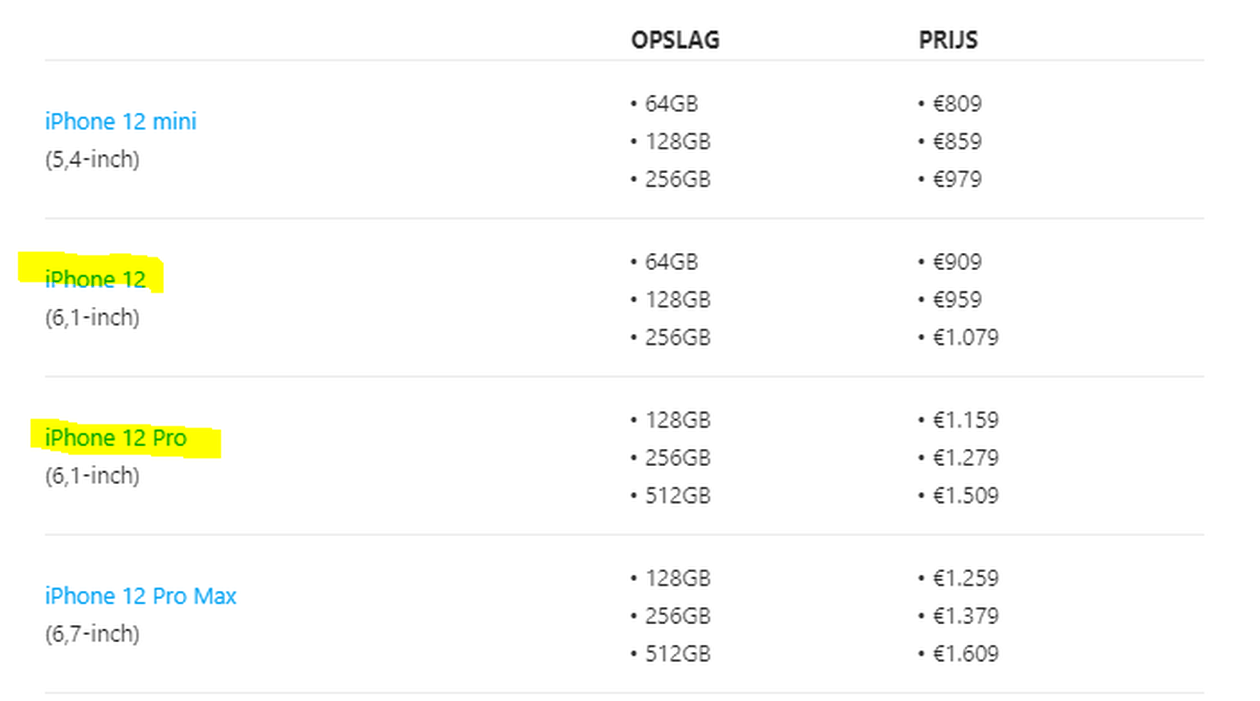Image resolution: width=1260 pixels, height=701 pixels.
Task: Select the €1.079 price entry
Action: tap(965, 337)
